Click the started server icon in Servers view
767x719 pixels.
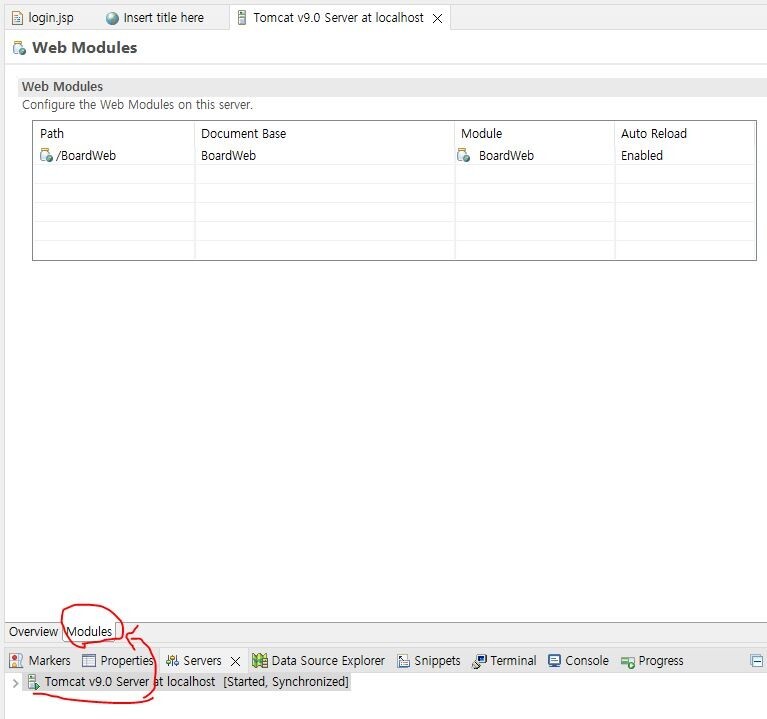pos(34,682)
